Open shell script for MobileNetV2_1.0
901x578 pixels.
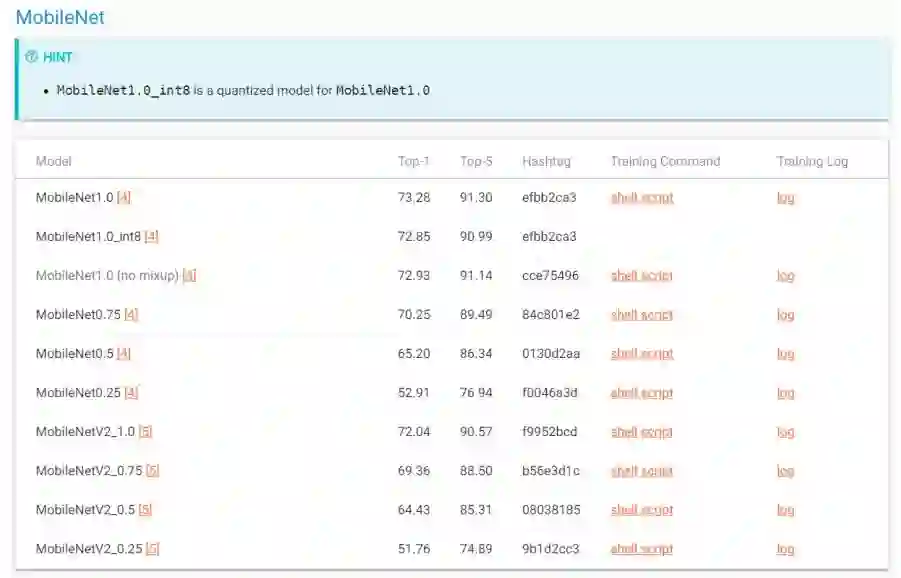point(642,432)
